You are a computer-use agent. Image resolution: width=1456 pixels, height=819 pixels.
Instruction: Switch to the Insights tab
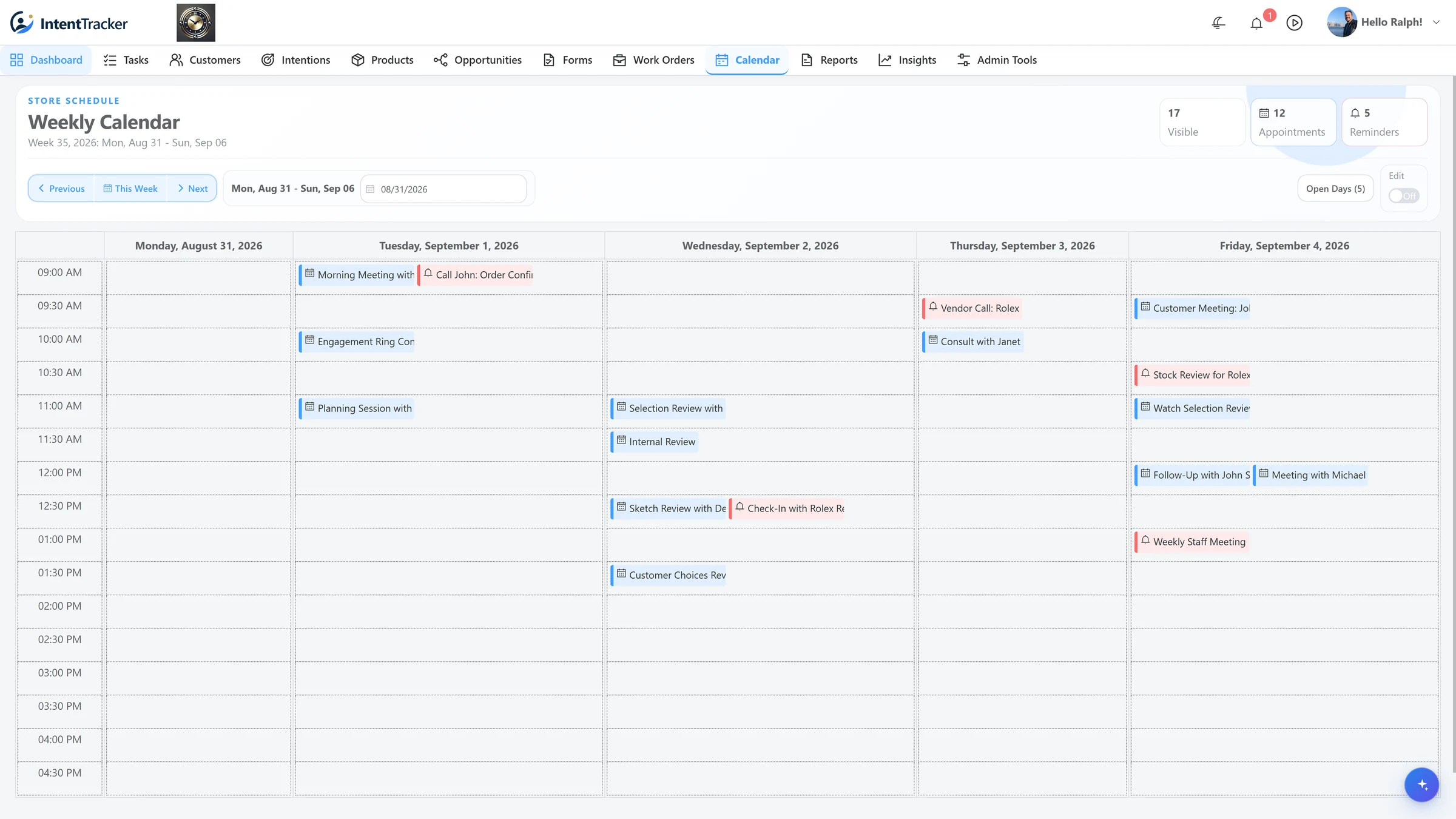(x=908, y=60)
